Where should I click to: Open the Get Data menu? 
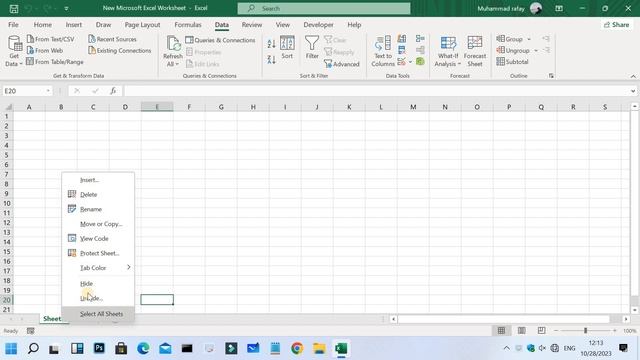coord(14,51)
